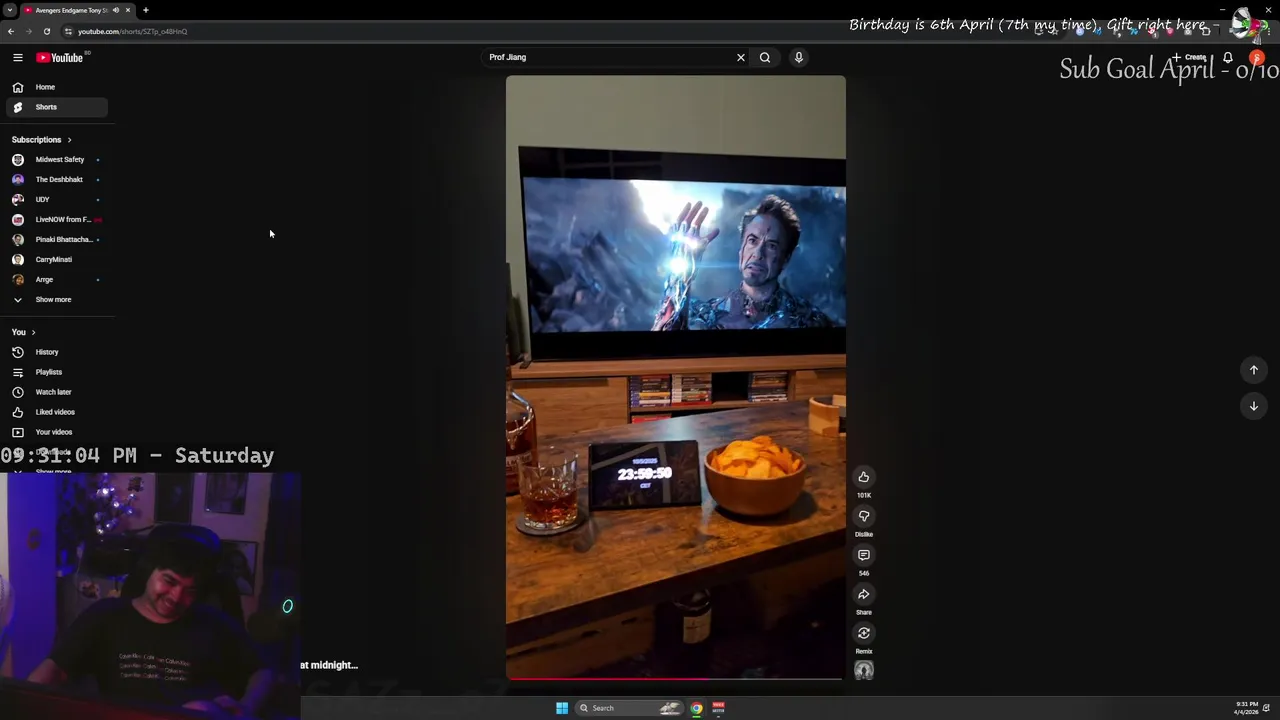Screen dimensions: 1280x720
Task: Click the Midwest Safety channel avatar
Action: (x=18, y=160)
